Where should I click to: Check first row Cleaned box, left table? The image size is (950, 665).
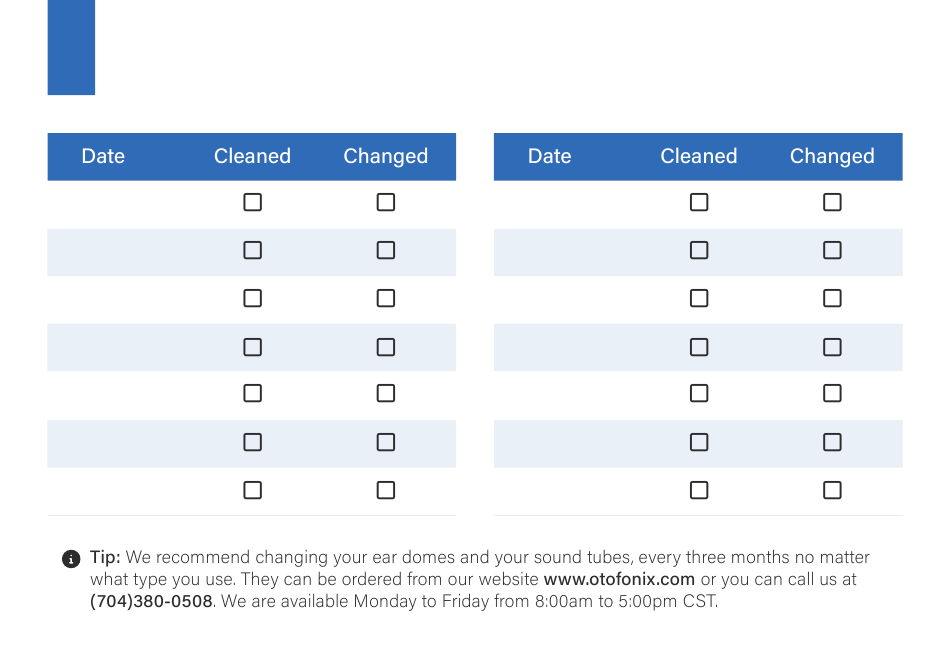click(253, 202)
